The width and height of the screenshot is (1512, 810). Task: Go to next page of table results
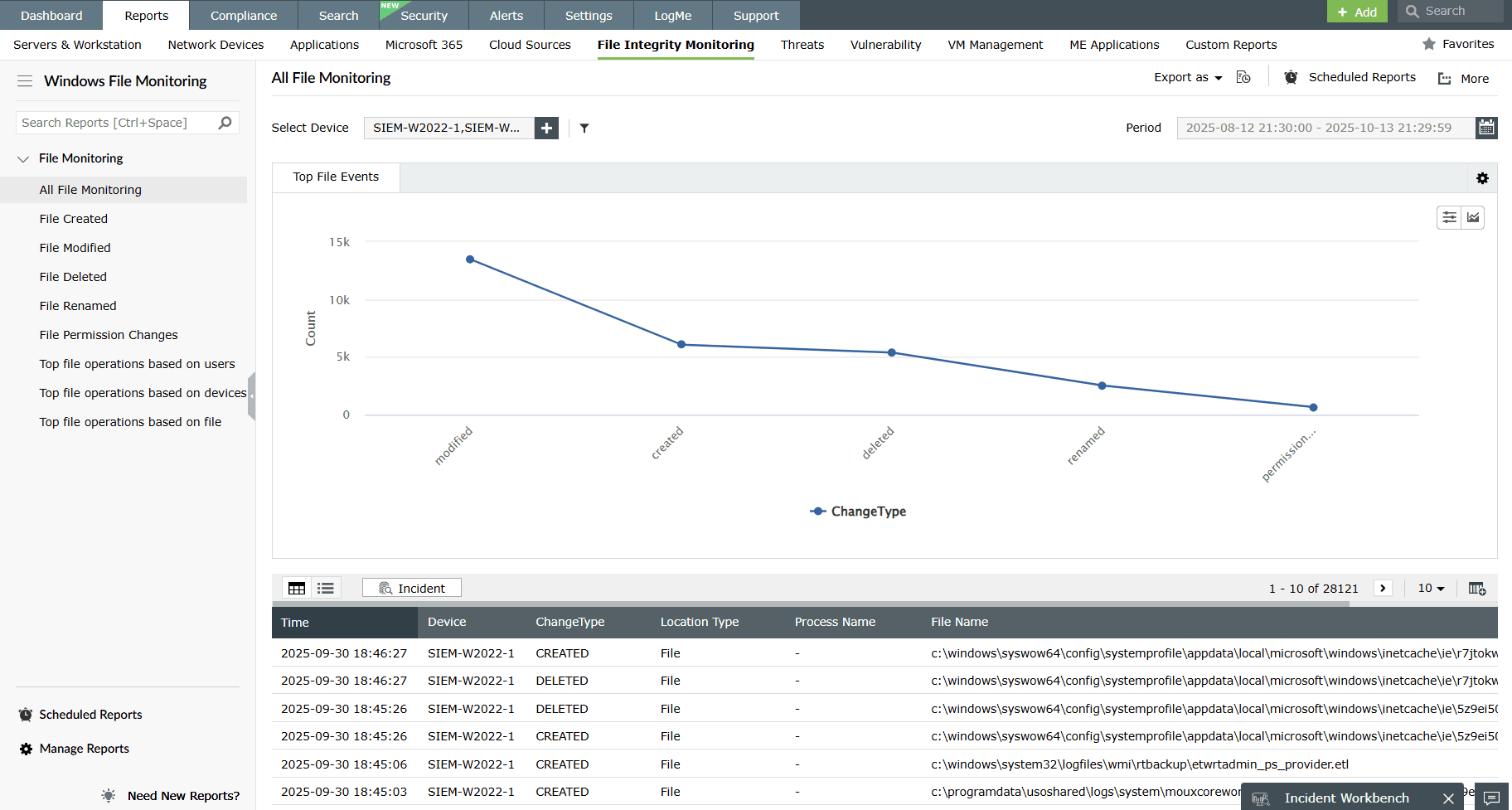click(x=1383, y=588)
